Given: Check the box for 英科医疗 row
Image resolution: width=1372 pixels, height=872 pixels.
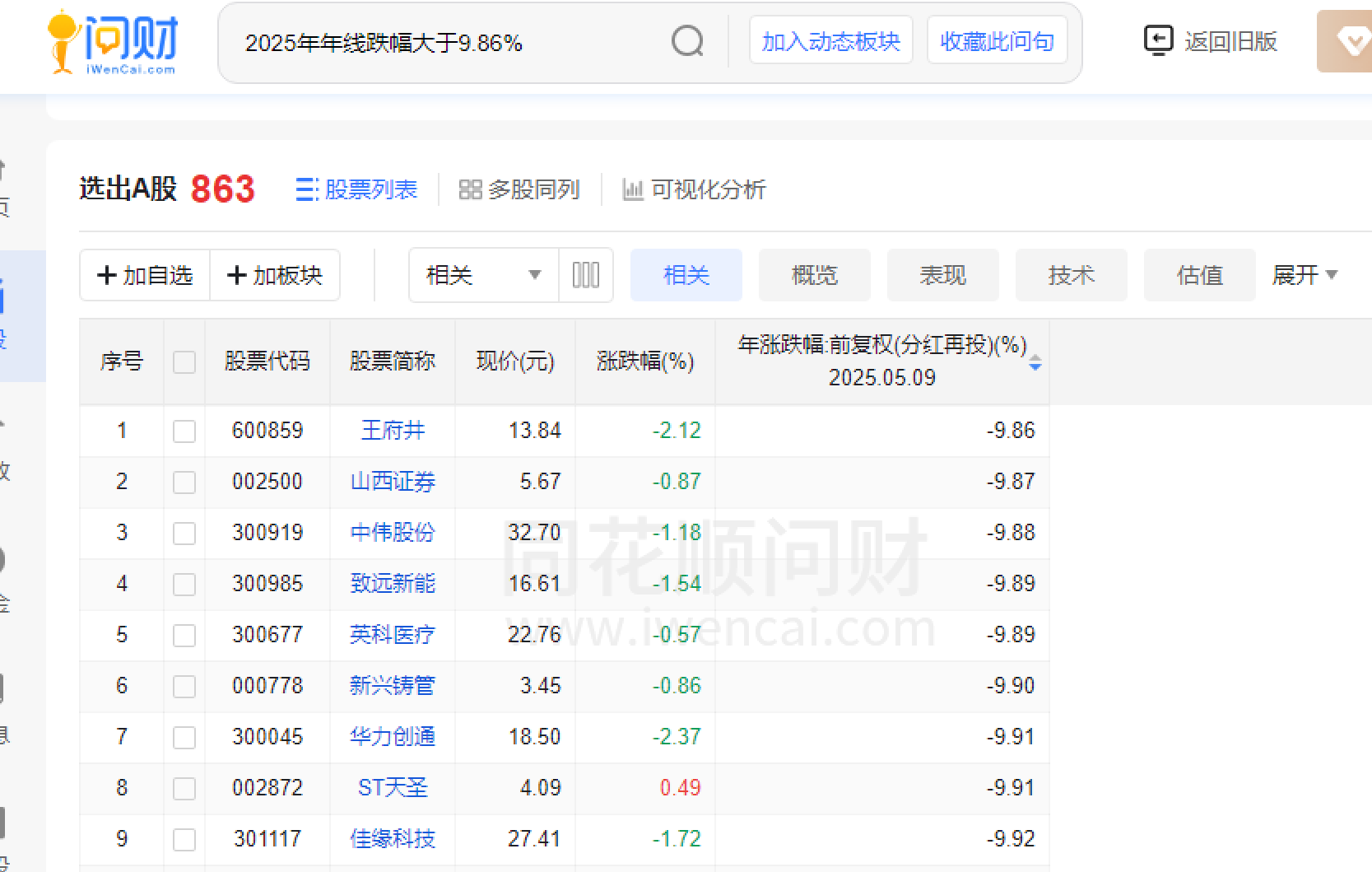Looking at the screenshot, I should pyautogui.click(x=184, y=636).
